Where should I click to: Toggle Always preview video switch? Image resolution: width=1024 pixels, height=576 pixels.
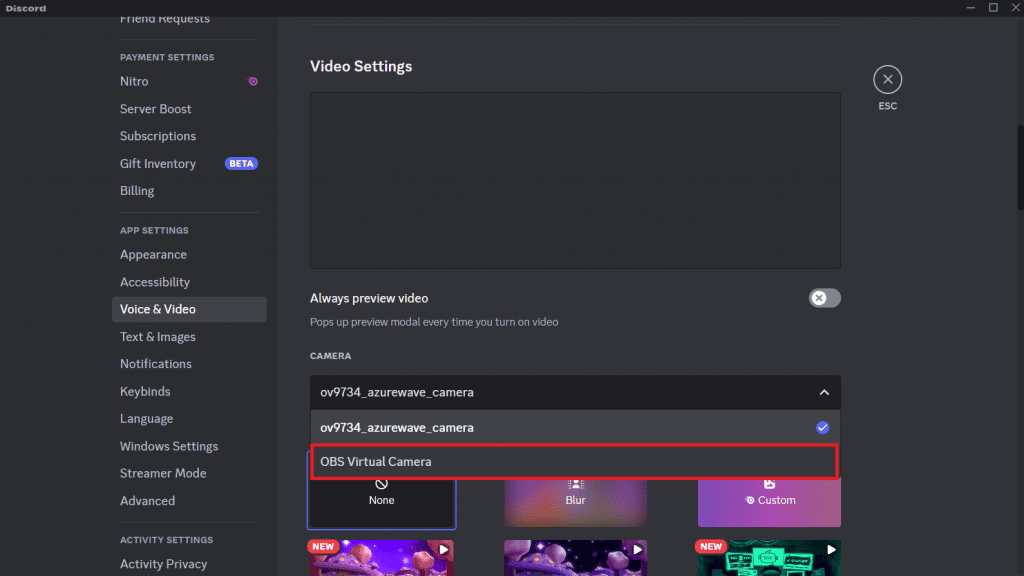824,298
